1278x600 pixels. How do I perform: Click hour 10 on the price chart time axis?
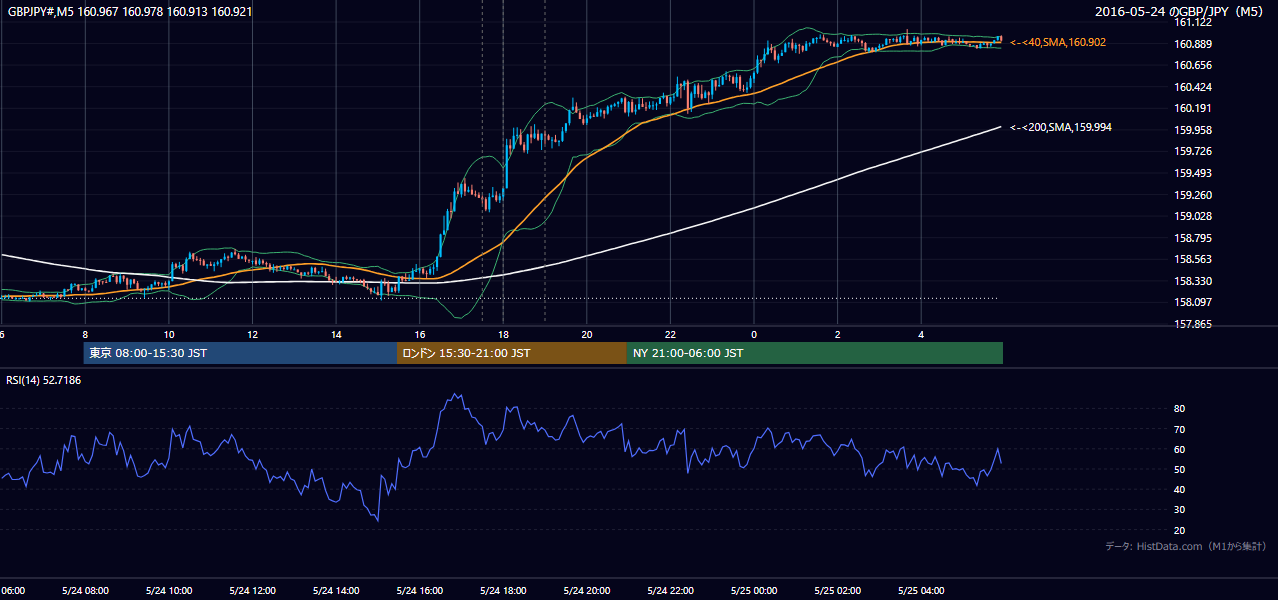[169, 335]
